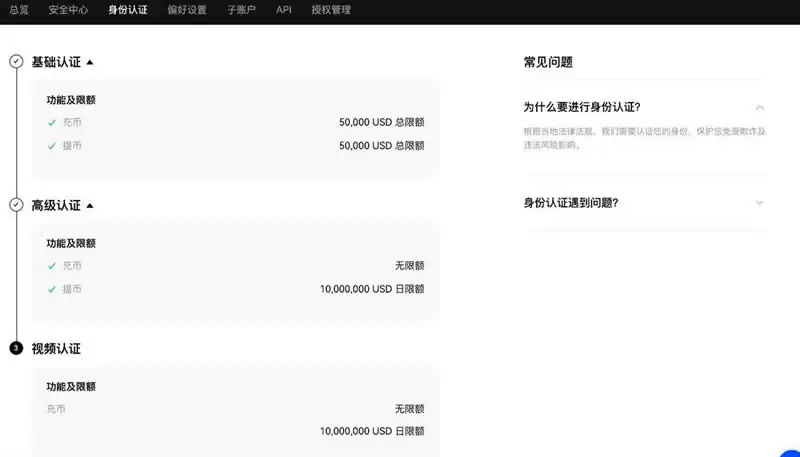Click the green check next to 提币 under 高级认证

pos(52,289)
